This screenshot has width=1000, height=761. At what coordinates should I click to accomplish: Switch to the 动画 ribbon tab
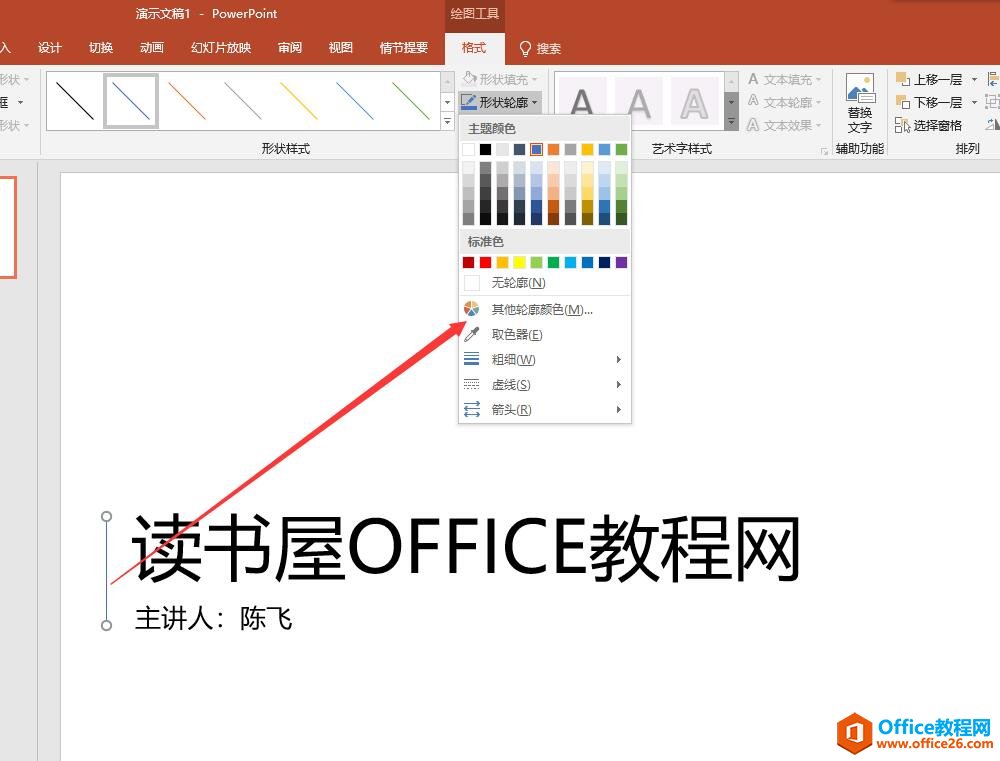point(151,47)
